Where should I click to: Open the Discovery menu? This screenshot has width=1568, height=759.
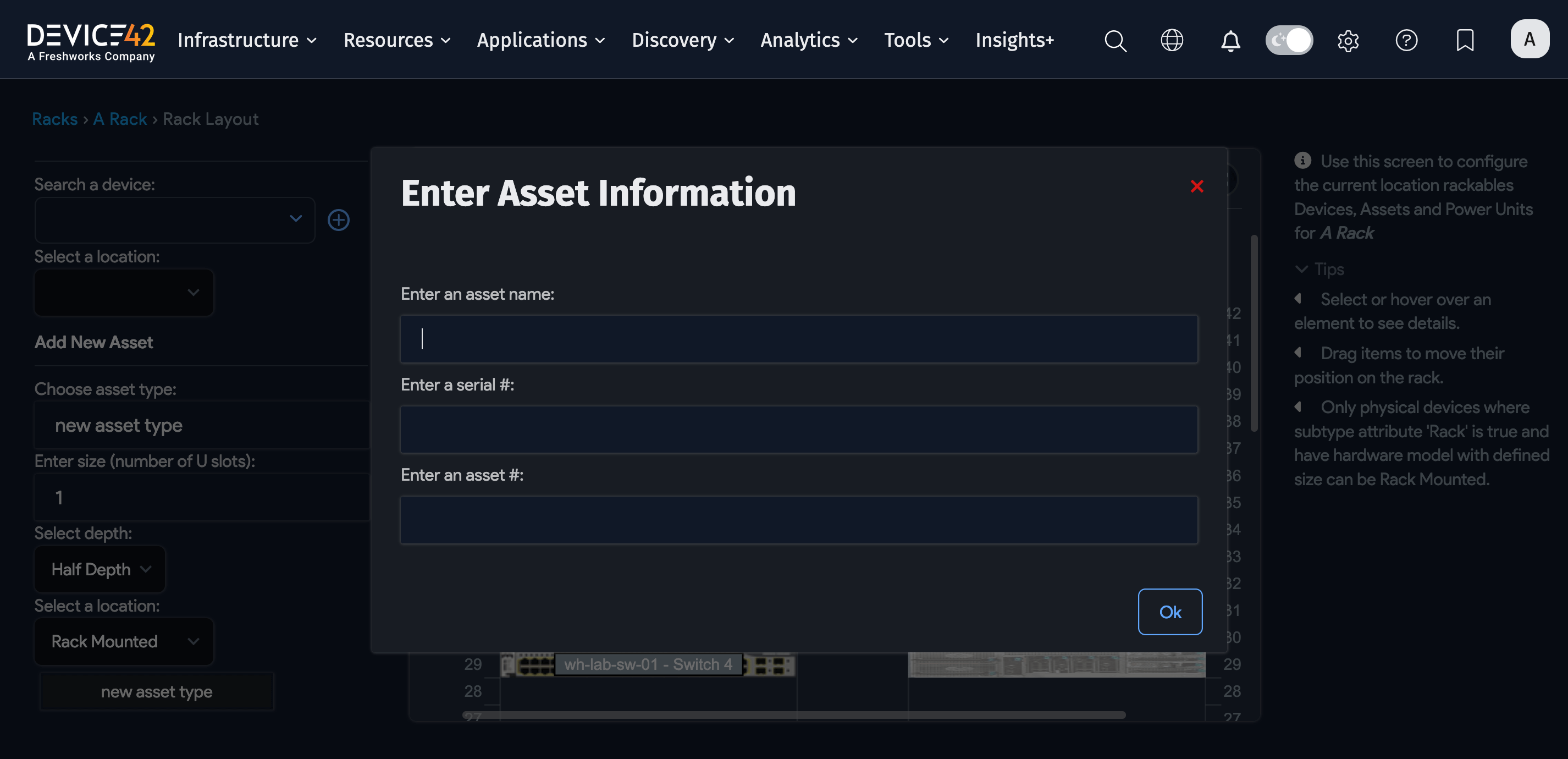(x=682, y=40)
